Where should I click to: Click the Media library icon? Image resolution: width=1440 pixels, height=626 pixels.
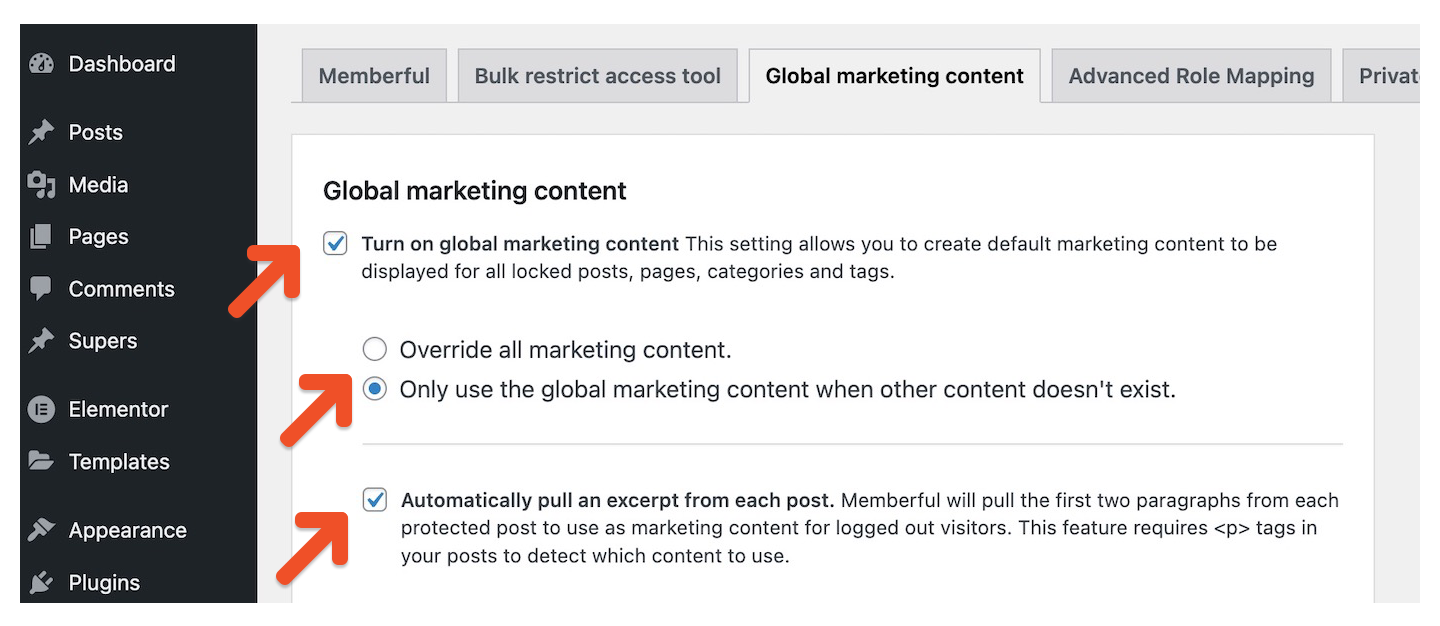pos(41,185)
